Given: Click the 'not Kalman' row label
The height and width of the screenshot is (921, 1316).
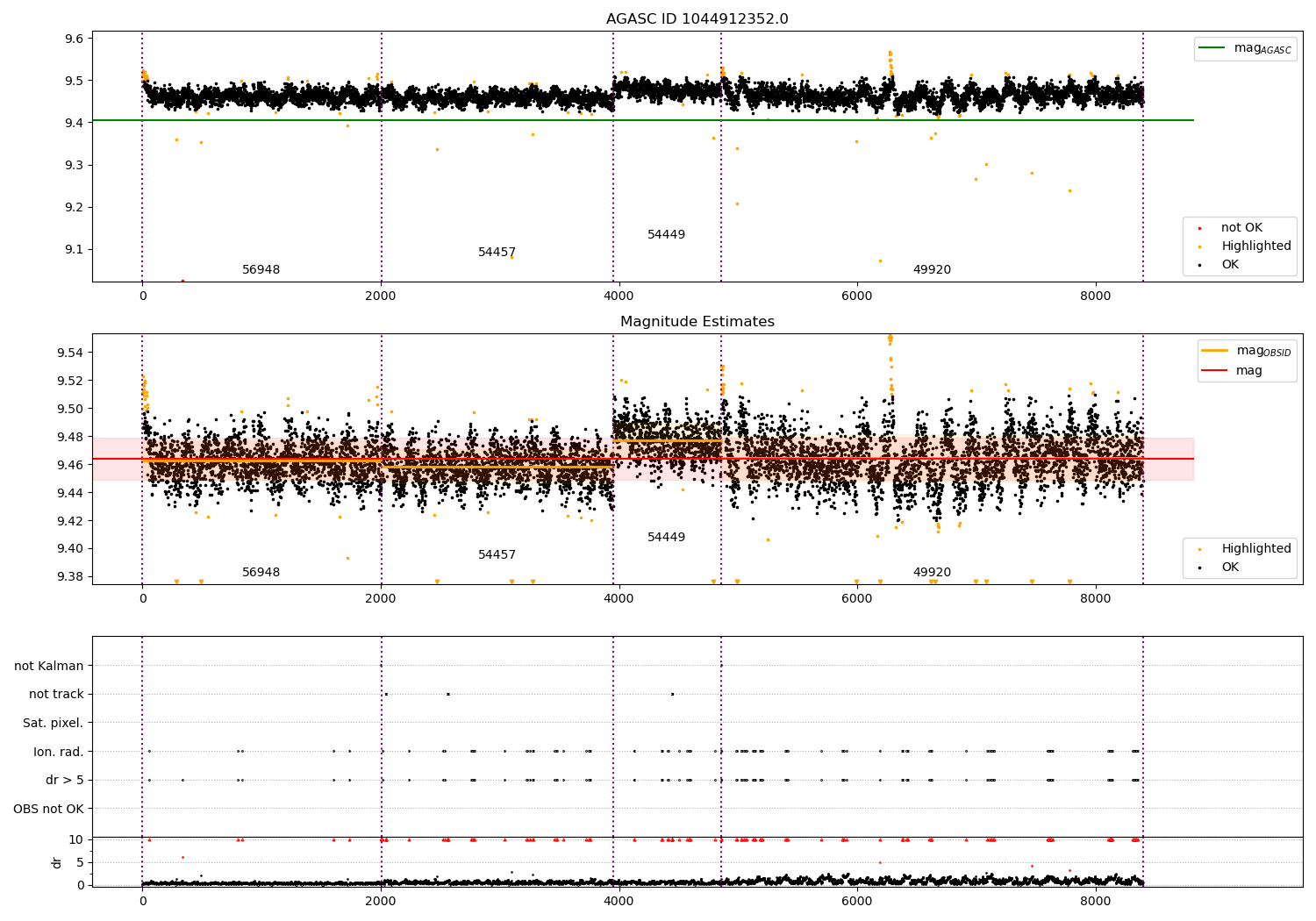Looking at the screenshot, I should coord(49,667).
